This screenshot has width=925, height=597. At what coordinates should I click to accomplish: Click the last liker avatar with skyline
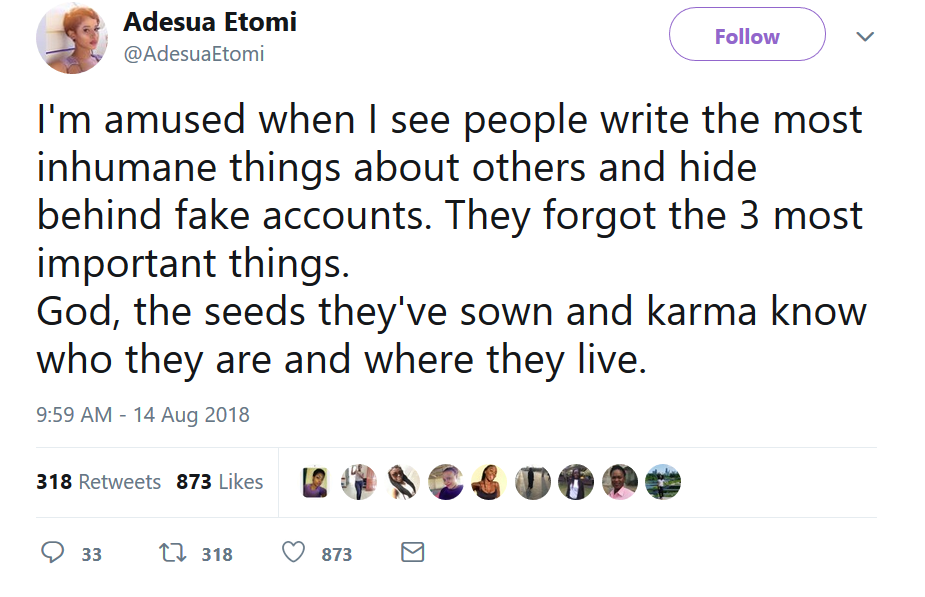click(x=662, y=482)
